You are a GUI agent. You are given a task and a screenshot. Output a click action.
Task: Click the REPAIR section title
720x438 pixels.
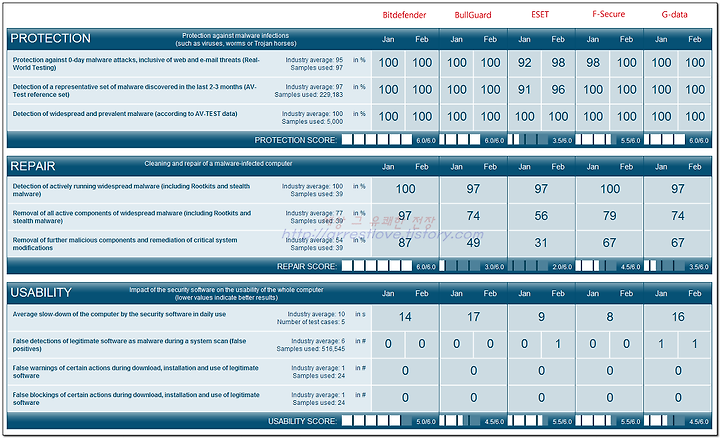pyautogui.click(x=33, y=166)
